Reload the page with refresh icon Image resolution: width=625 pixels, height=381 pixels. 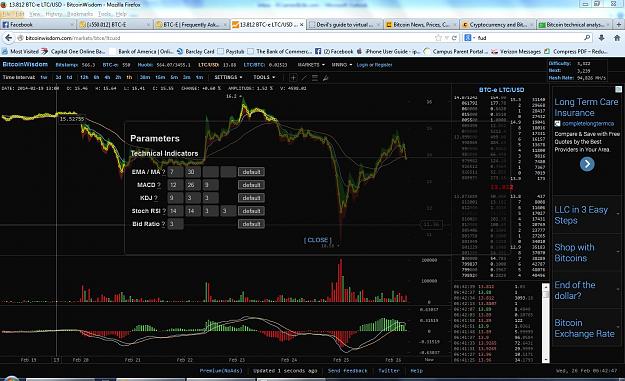click(x=454, y=38)
